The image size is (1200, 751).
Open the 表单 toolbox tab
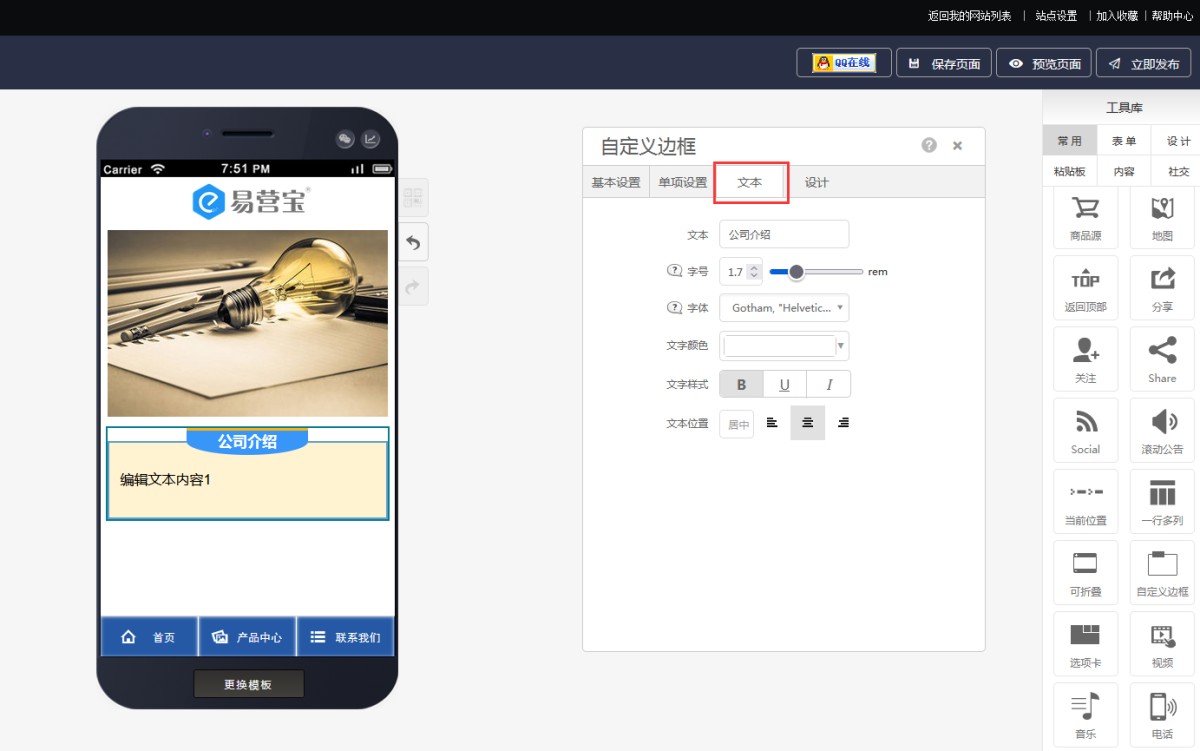pos(1124,141)
